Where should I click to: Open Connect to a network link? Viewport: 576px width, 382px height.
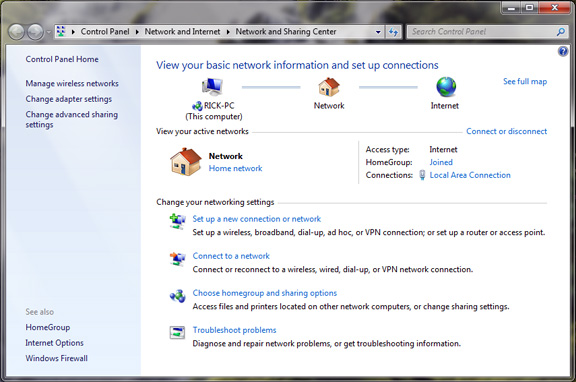tap(231, 256)
